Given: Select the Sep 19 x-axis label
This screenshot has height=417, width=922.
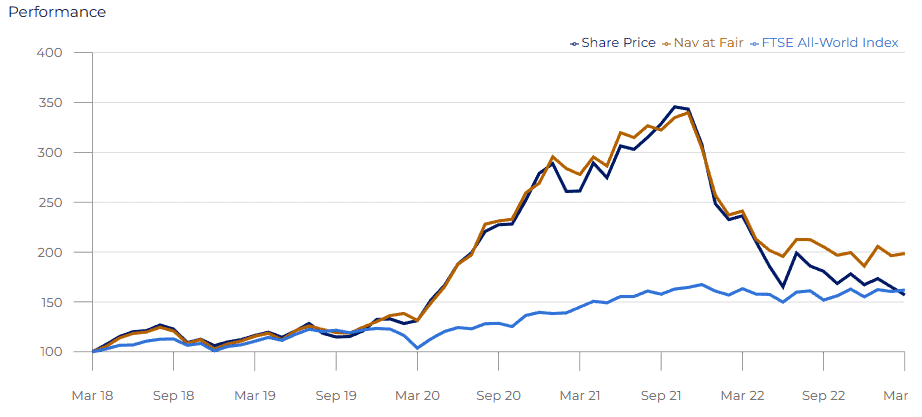Looking at the screenshot, I should click(336, 395).
